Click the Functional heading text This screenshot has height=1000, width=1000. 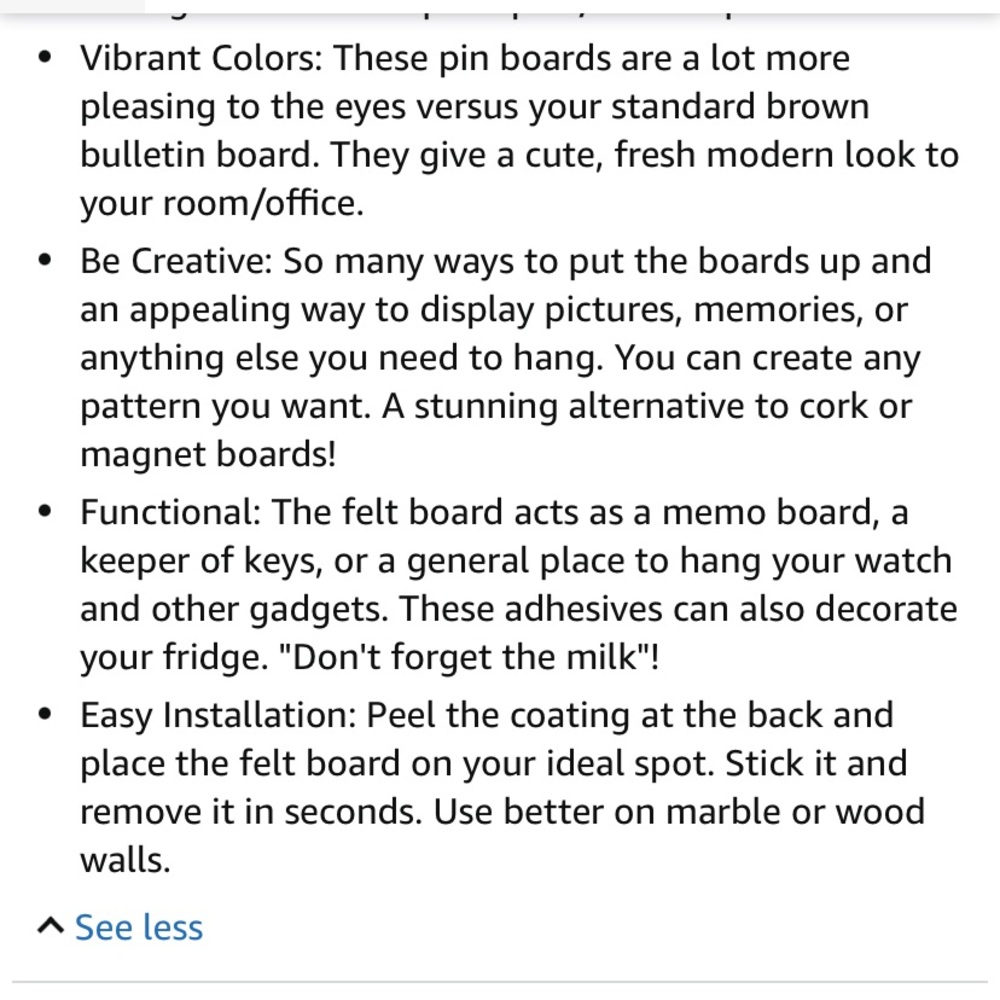pos(171,512)
